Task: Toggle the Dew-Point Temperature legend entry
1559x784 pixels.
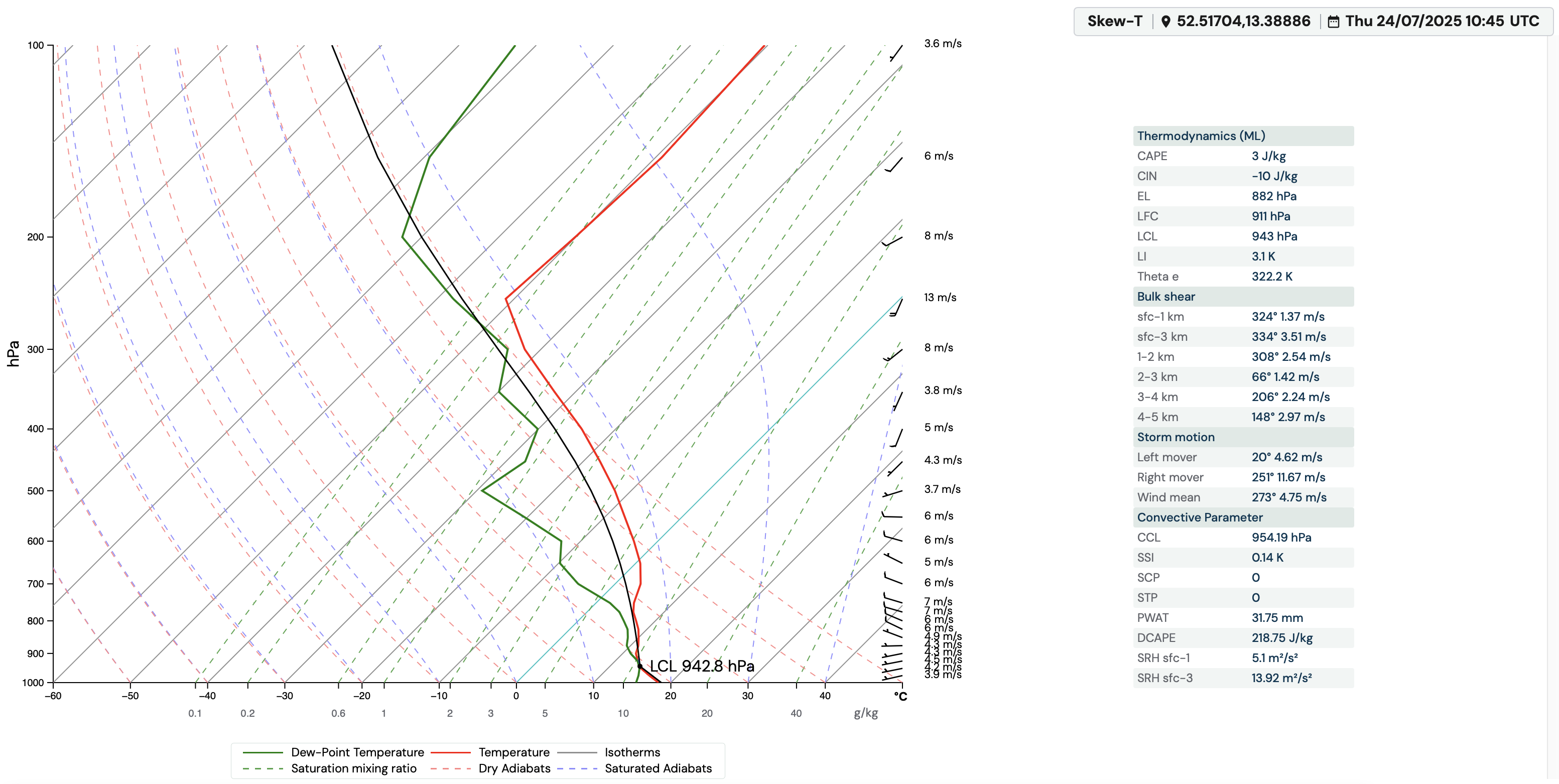Action: tap(333, 752)
